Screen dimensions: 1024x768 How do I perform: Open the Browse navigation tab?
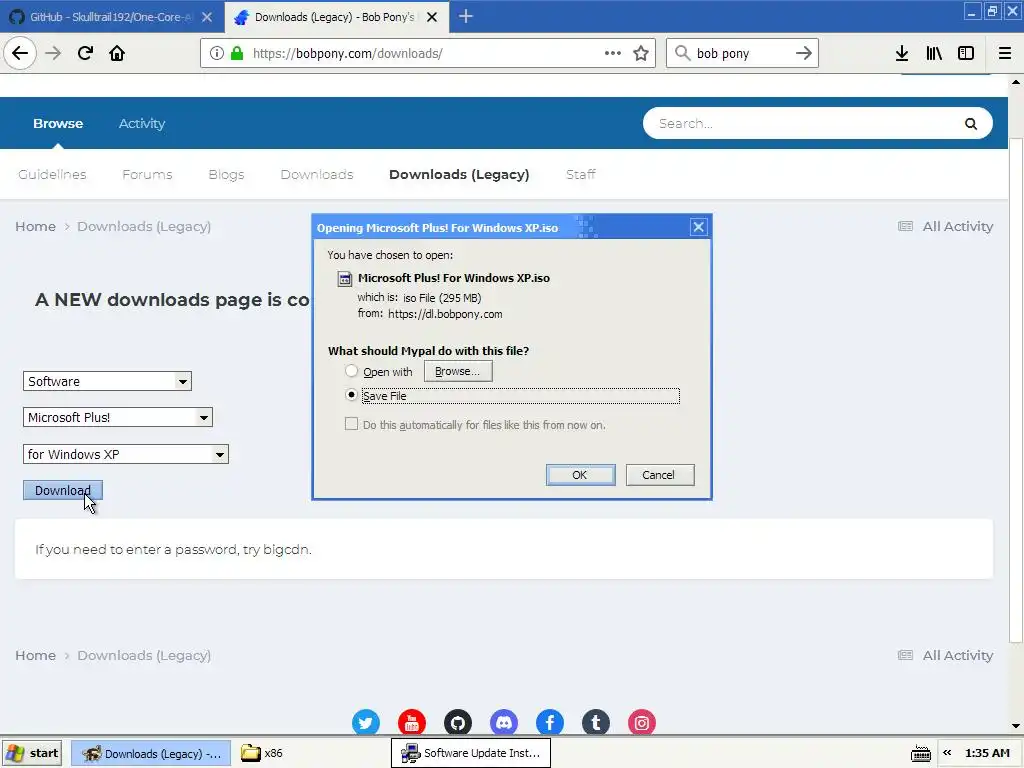tap(58, 123)
